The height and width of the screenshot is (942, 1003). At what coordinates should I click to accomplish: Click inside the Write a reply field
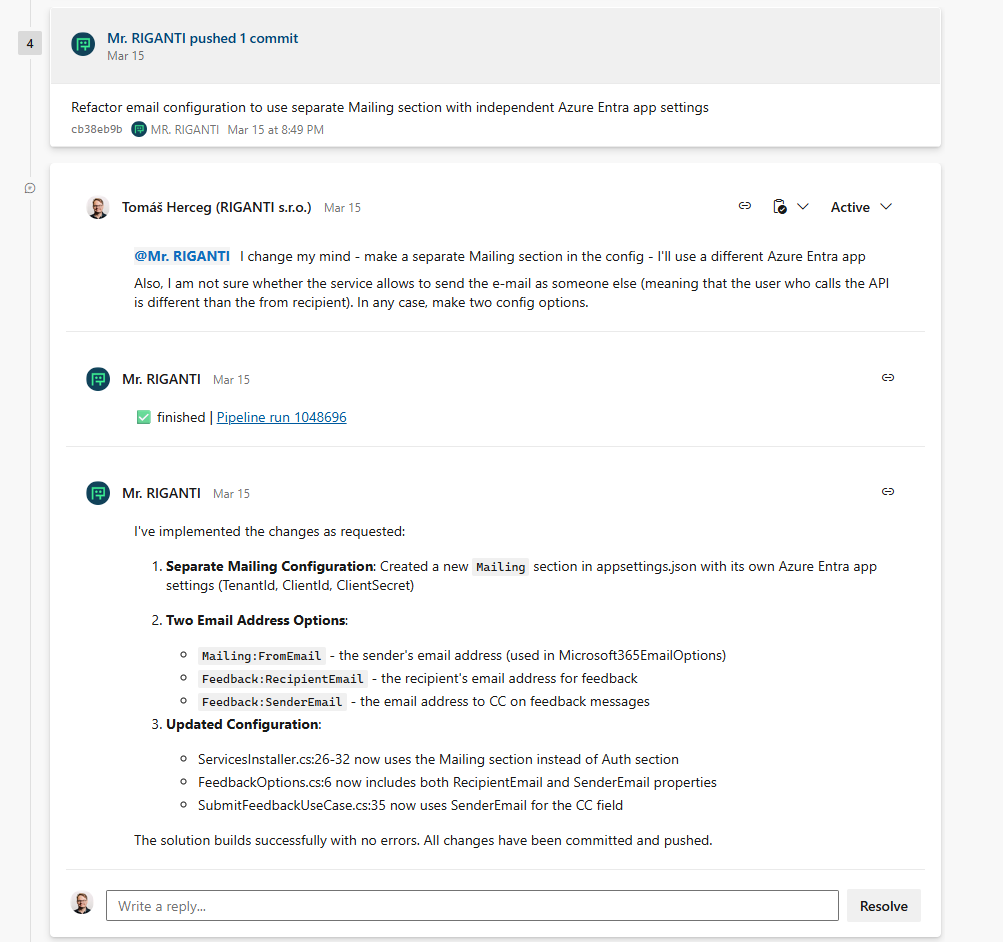coord(471,905)
